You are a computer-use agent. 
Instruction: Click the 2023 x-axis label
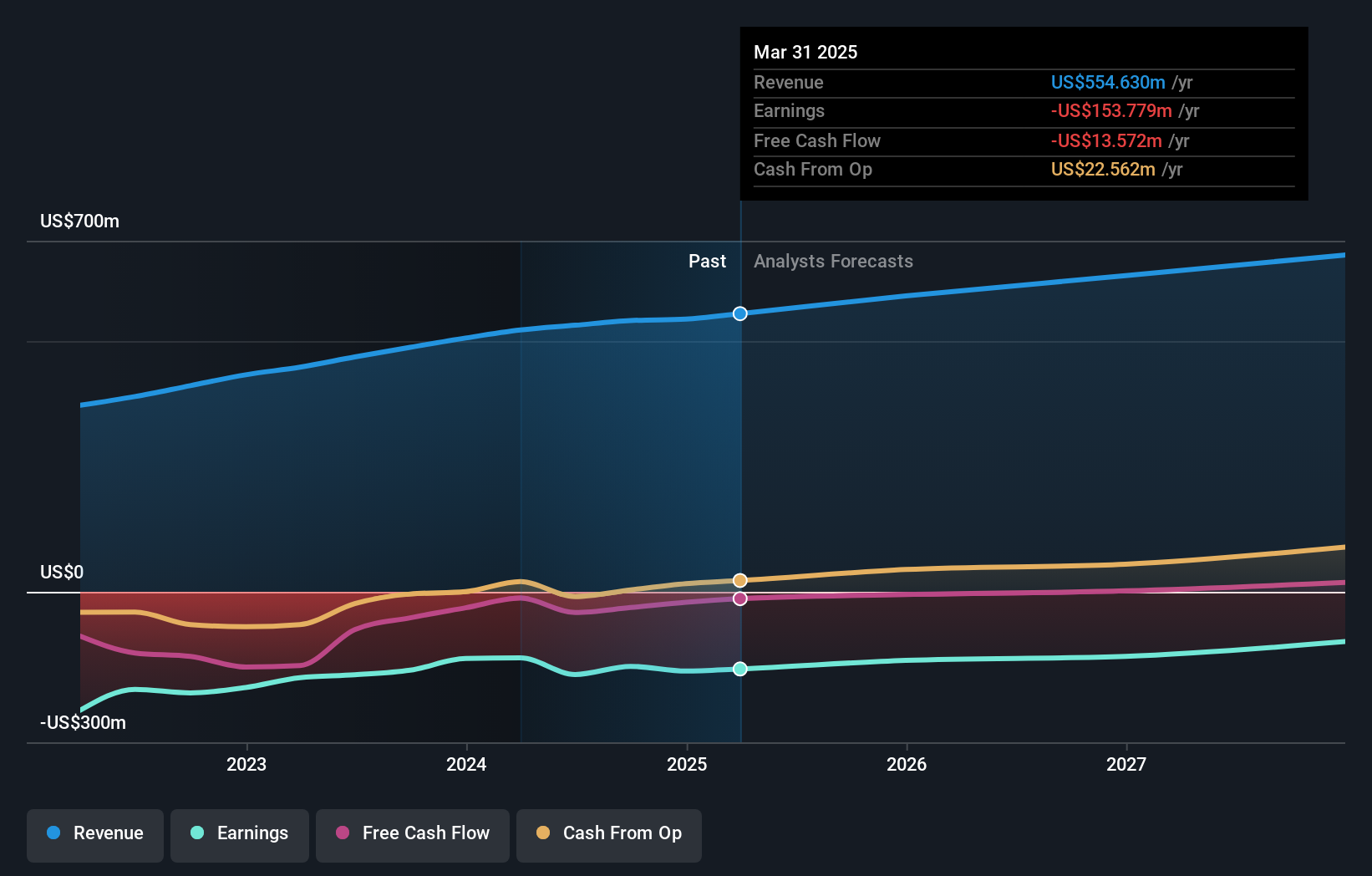coord(246,765)
